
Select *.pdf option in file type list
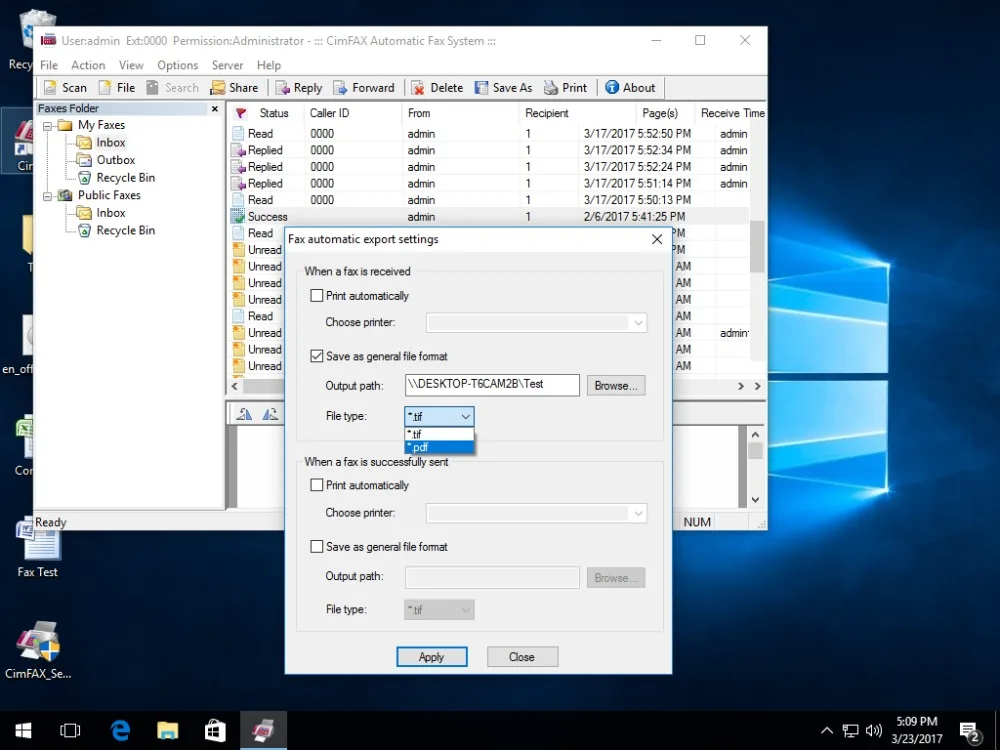point(439,447)
